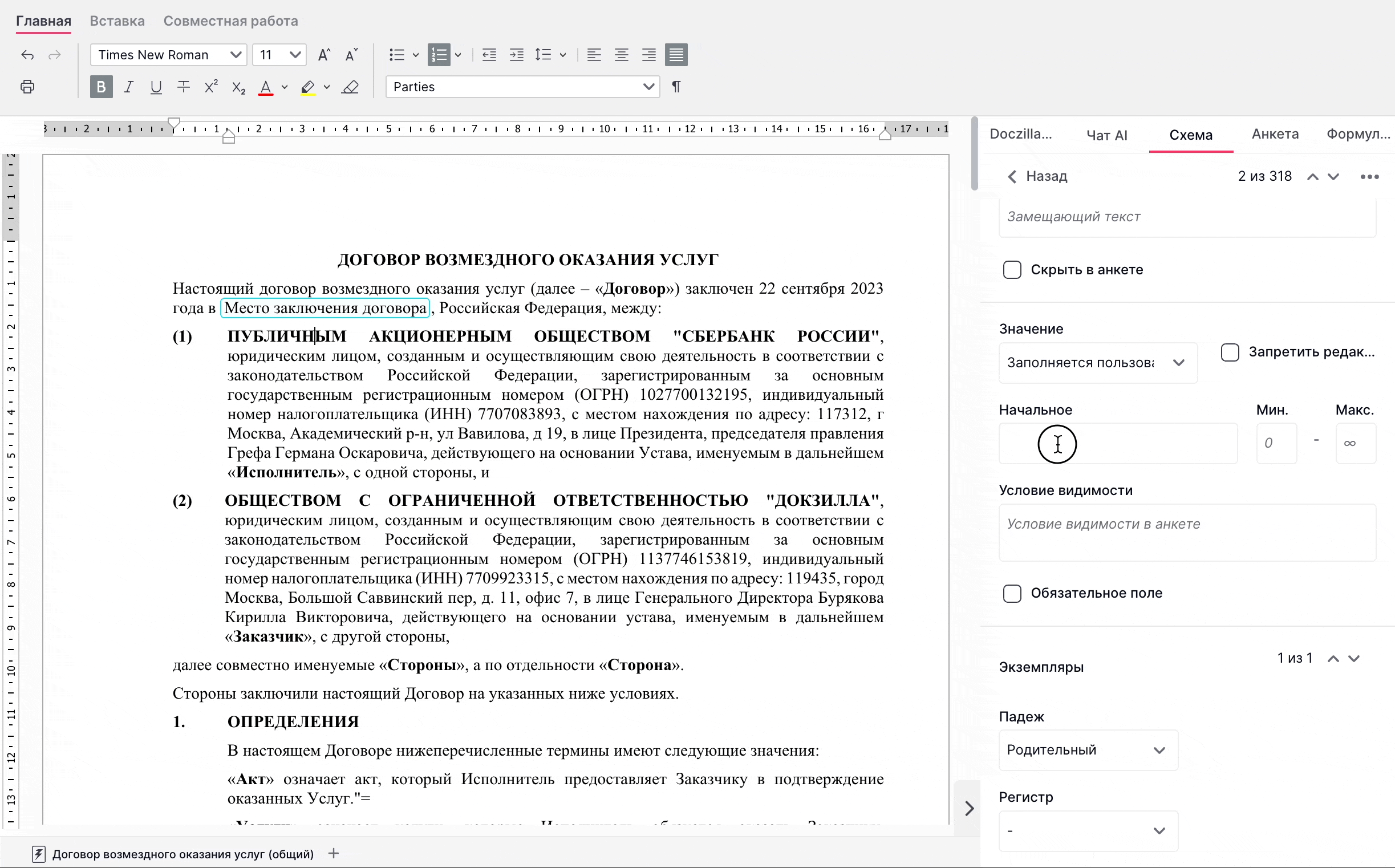The width and height of the screenshot is (1395, 868).
Task: Tick the Запретить редактирование checkbox
Action: pyautogui.click(x=1230, y=352)
